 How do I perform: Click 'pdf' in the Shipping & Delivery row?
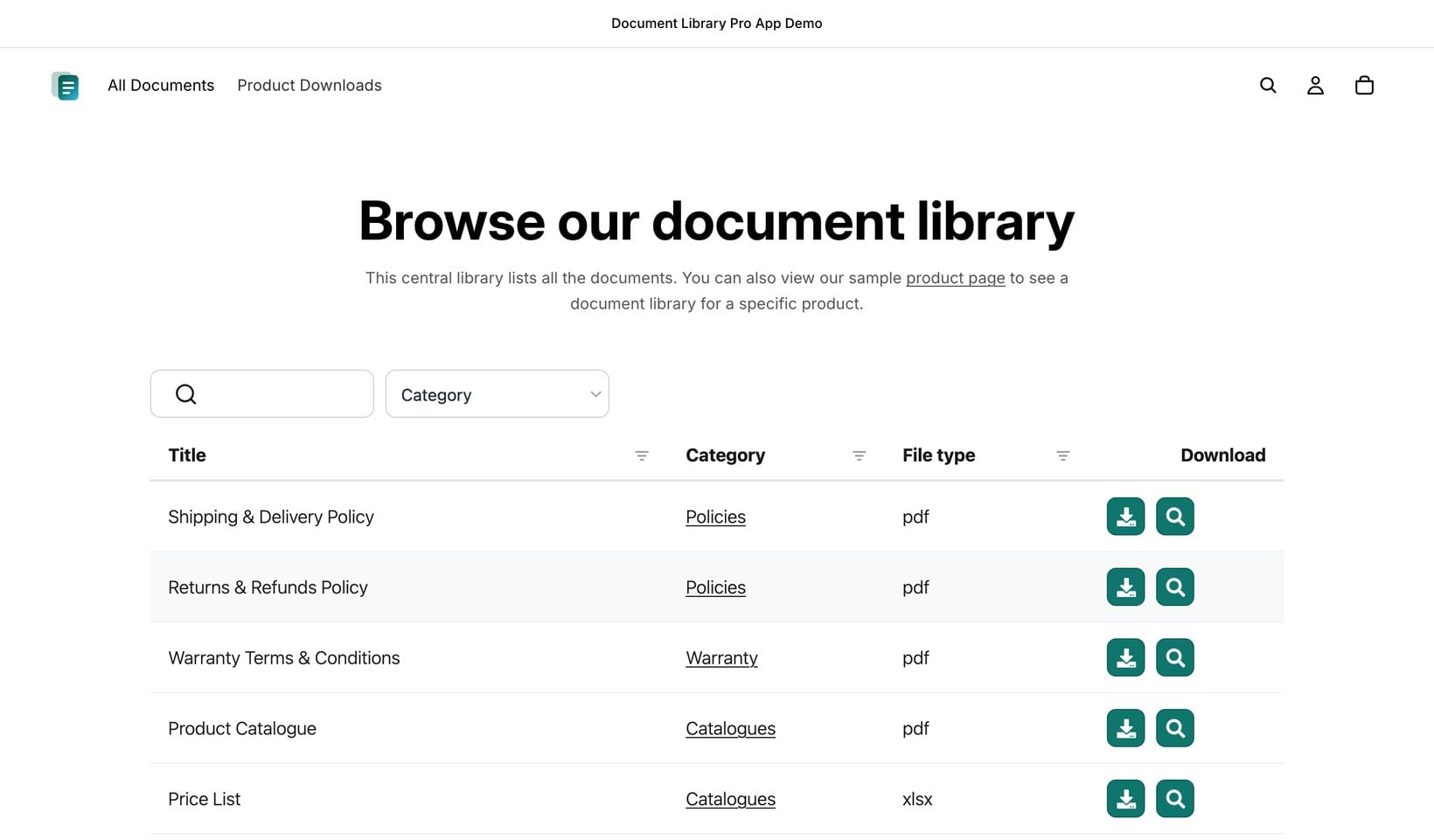(x=915, y=517)
